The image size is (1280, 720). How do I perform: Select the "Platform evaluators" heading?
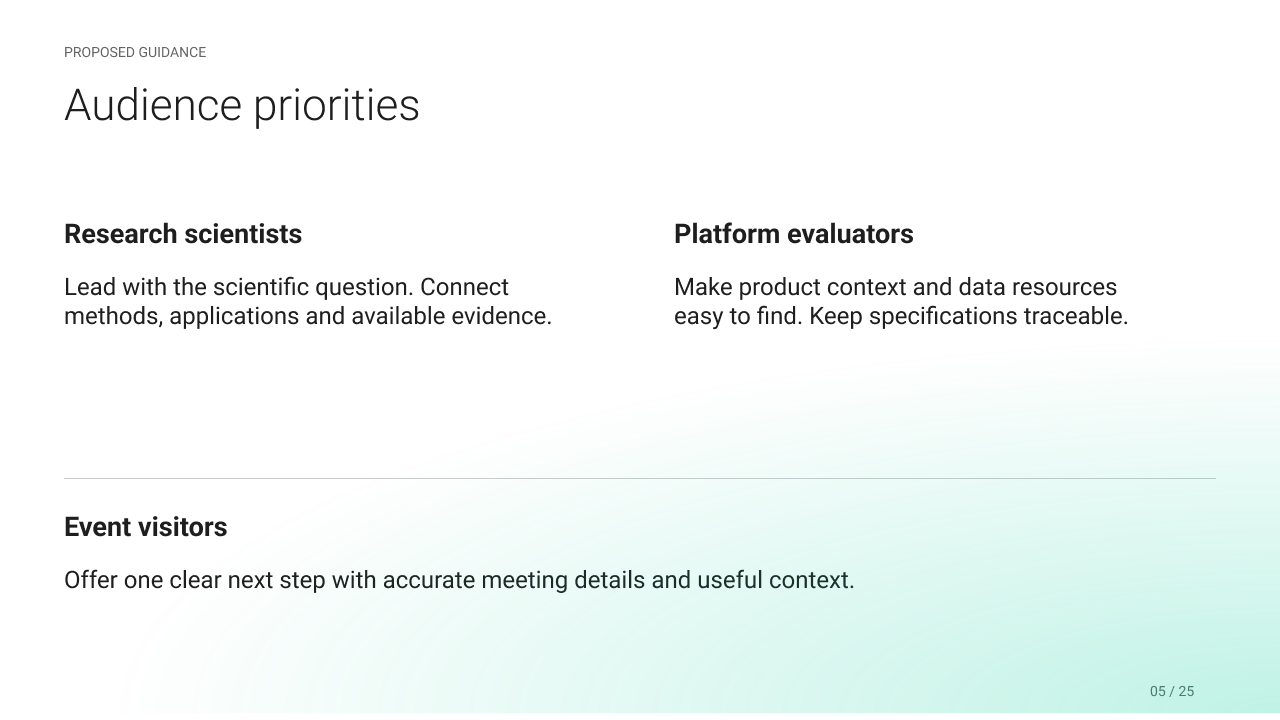click(x=794, y=234)
